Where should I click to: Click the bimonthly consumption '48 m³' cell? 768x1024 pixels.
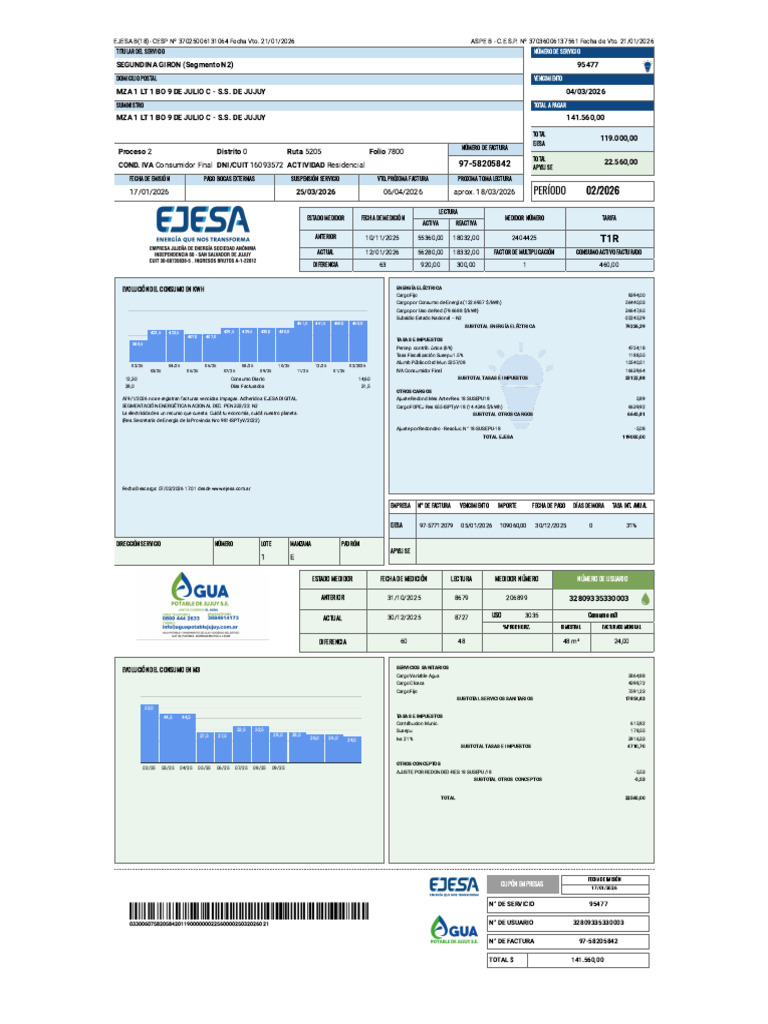(x=571, y=642)
